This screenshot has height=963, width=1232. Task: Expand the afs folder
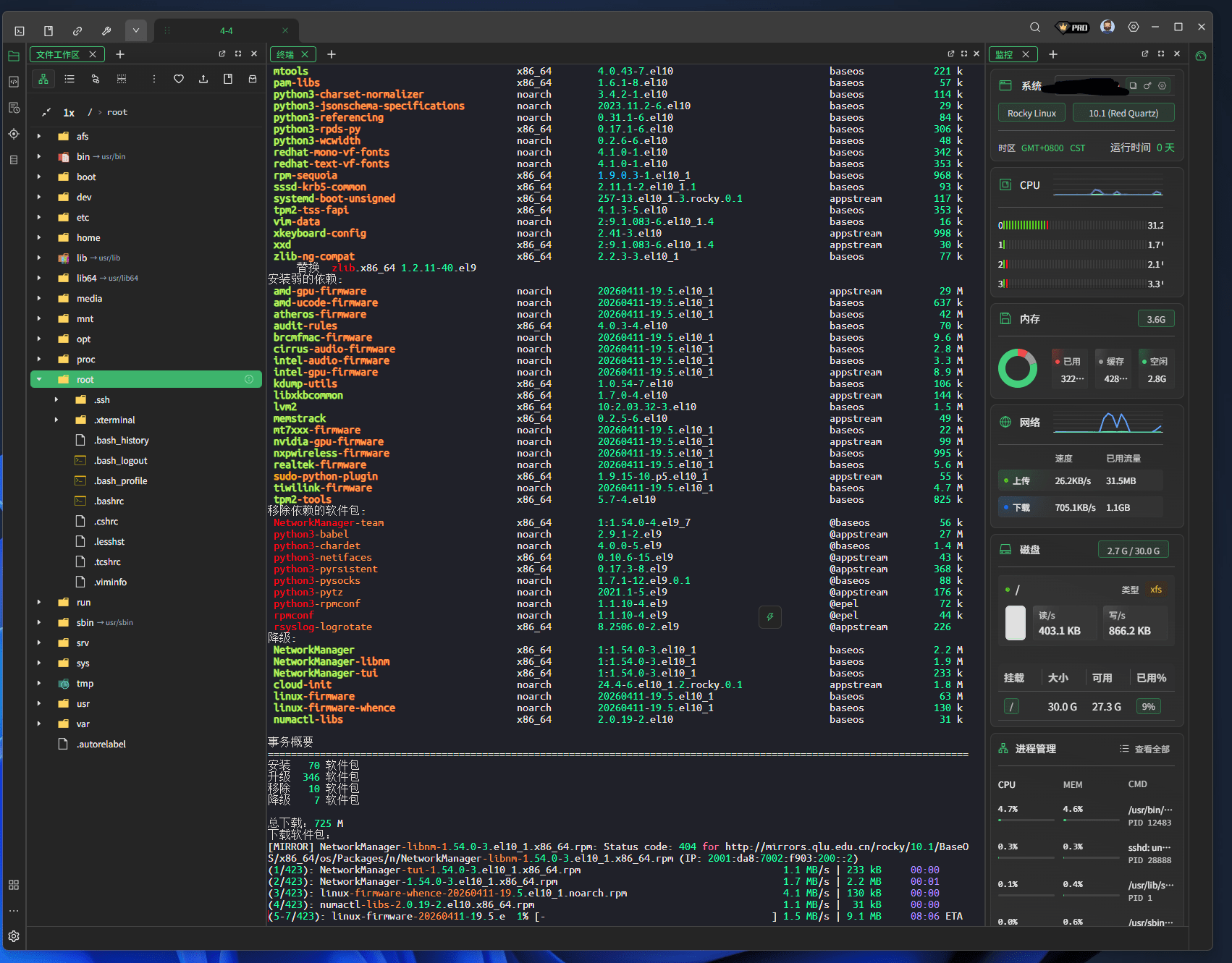[x=39, y=136]
